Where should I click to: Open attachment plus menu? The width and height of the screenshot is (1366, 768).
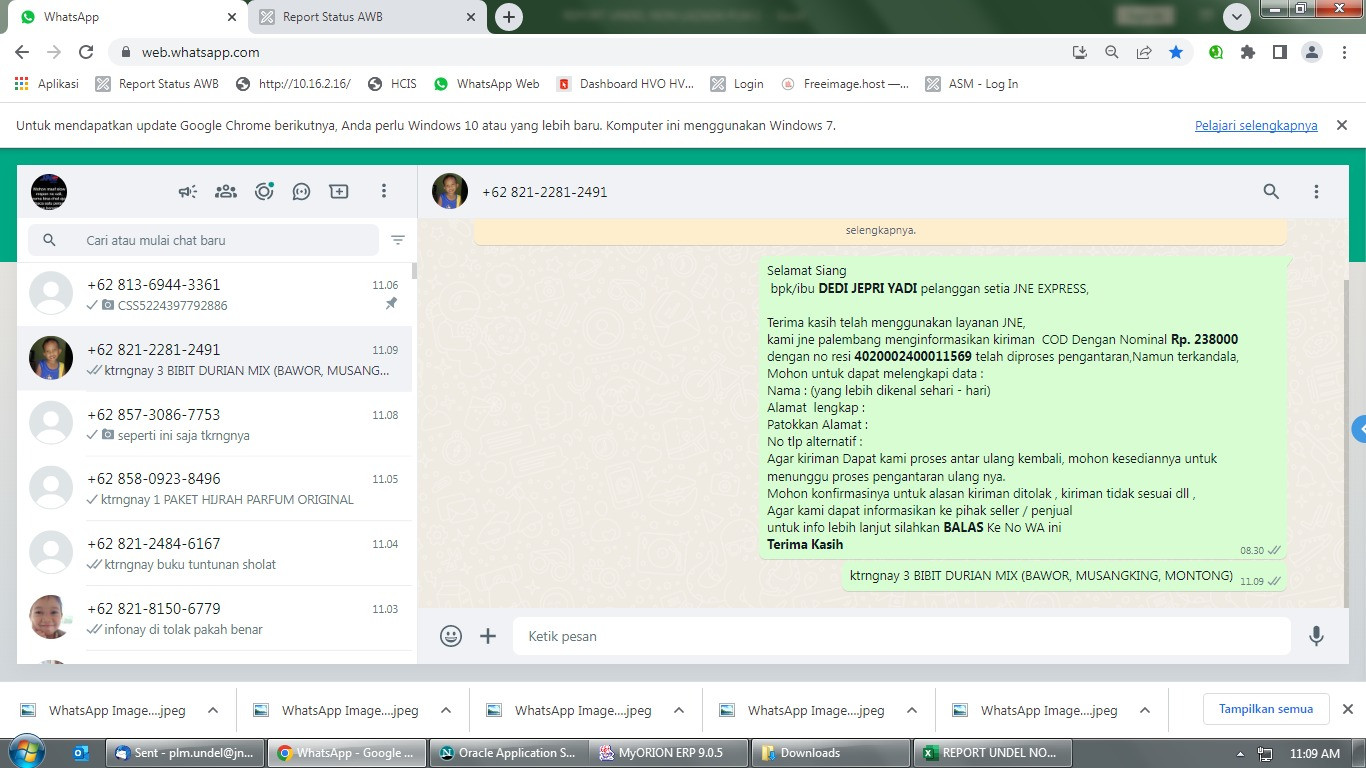pyautogui.click(x=488, y=636)
